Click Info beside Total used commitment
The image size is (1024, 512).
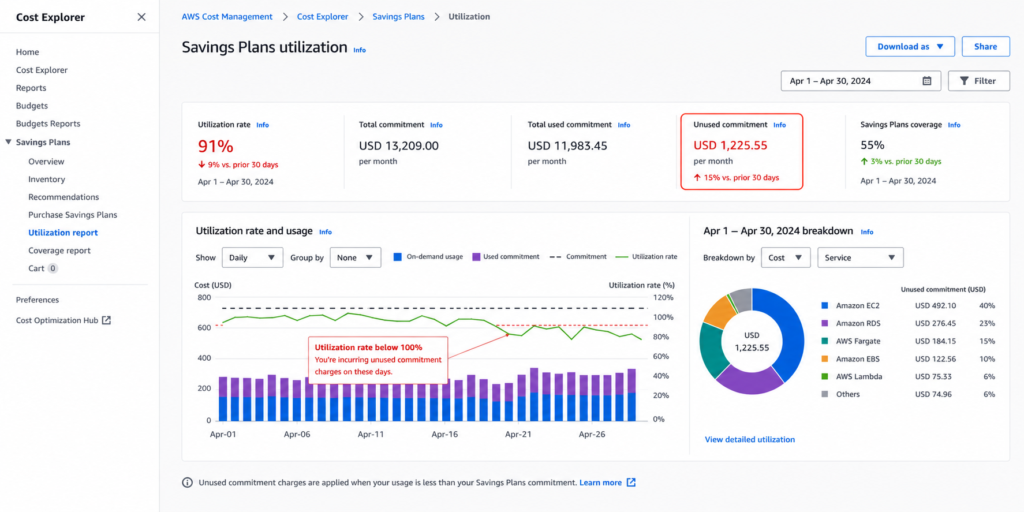(x=624, y=125)
